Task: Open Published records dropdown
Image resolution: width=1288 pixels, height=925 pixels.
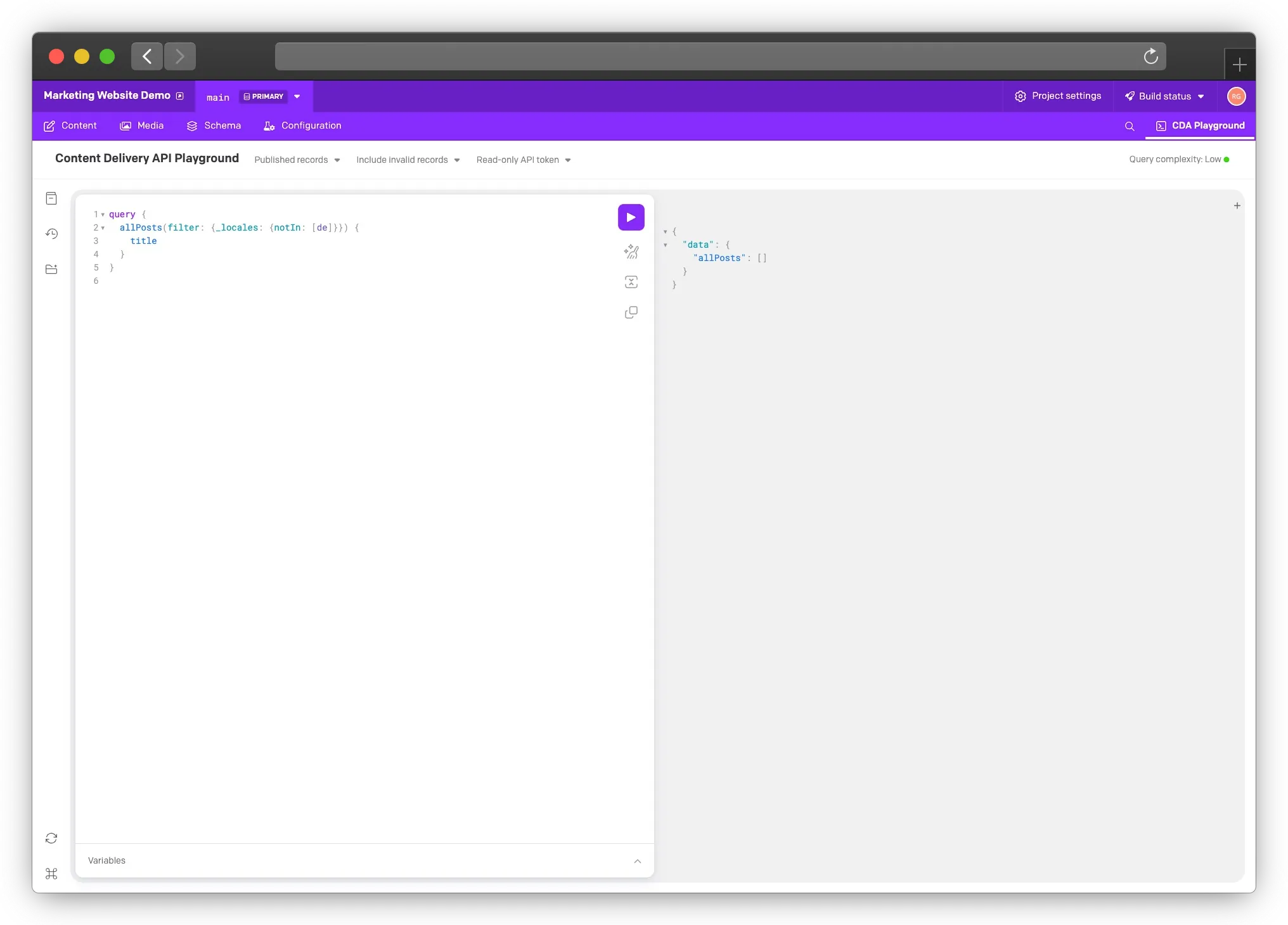Action: click(x=297, y=160)
